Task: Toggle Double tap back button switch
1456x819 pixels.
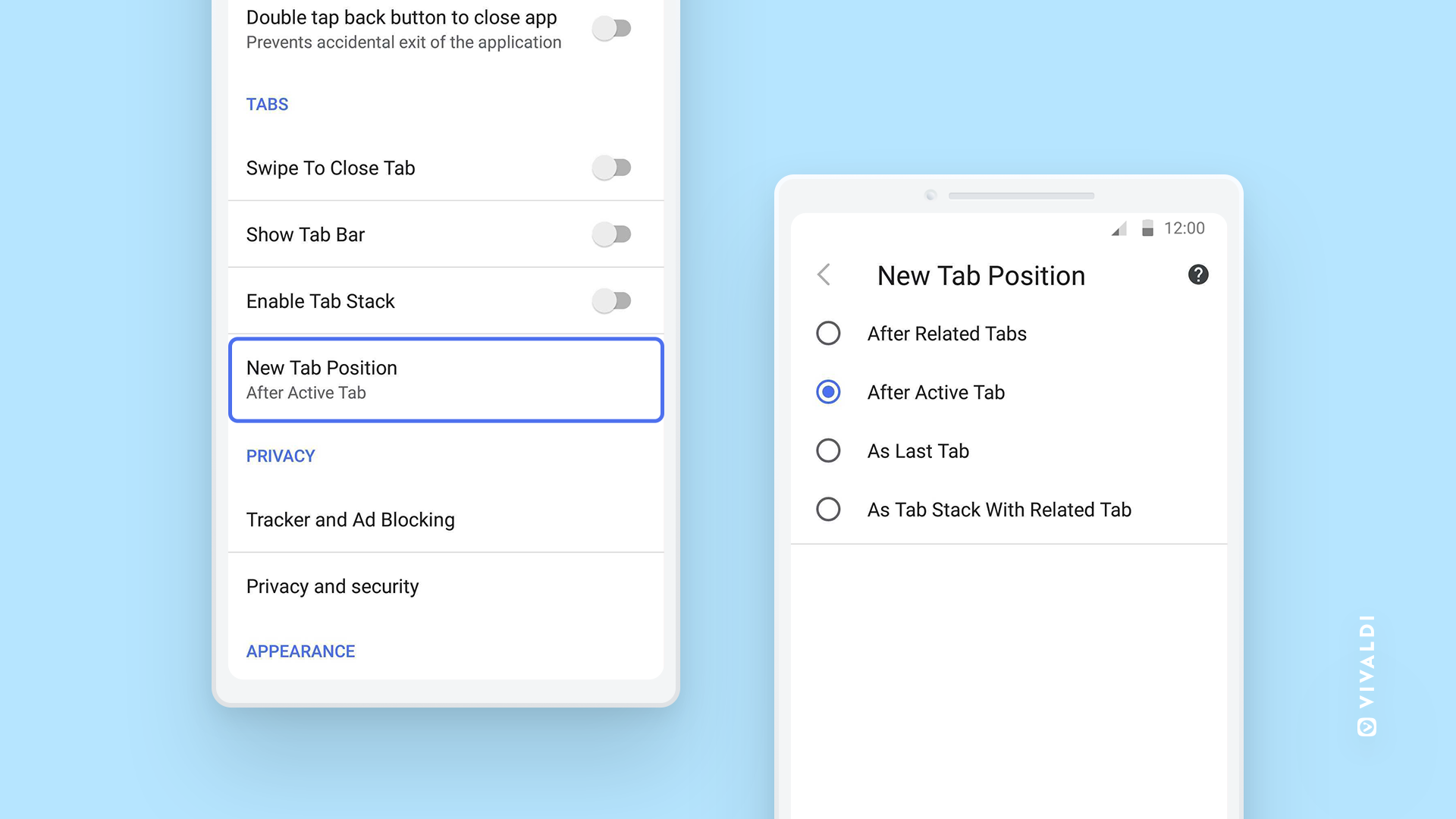Action: [612, 29]
